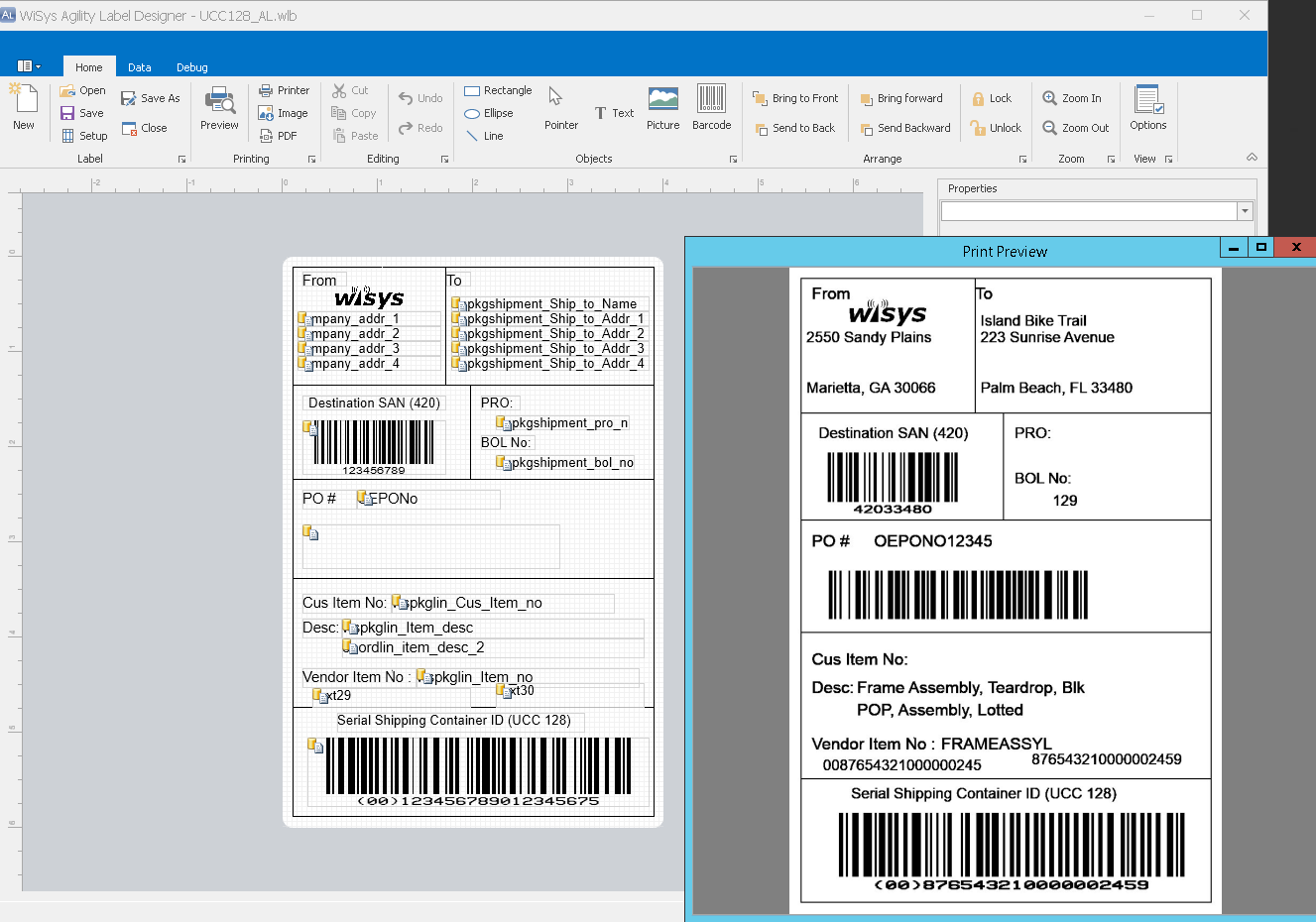
Task: Collapse the ribbon with the chevron
Action: click(x=1252, y=158)
